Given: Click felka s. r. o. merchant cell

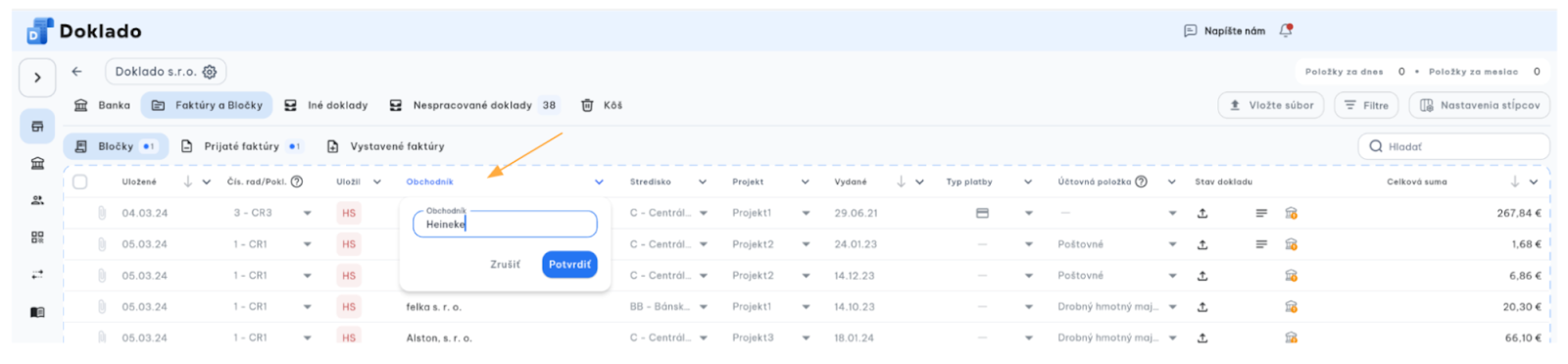Looking at the screenshot, I should click(x=434, y=307).
